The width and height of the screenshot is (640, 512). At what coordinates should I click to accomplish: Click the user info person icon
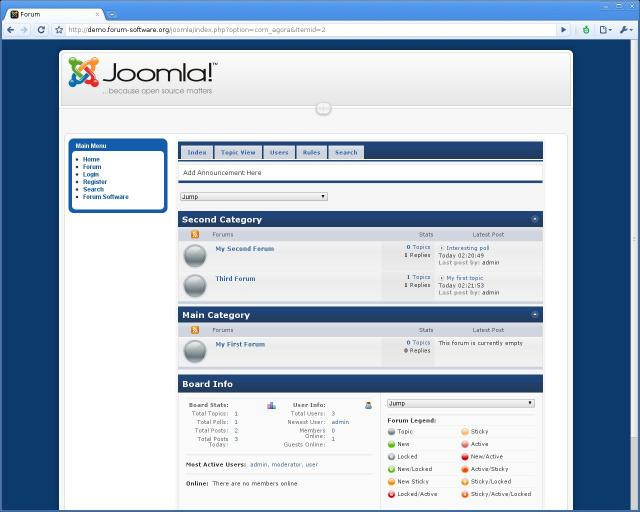click(x=369, y=405)
